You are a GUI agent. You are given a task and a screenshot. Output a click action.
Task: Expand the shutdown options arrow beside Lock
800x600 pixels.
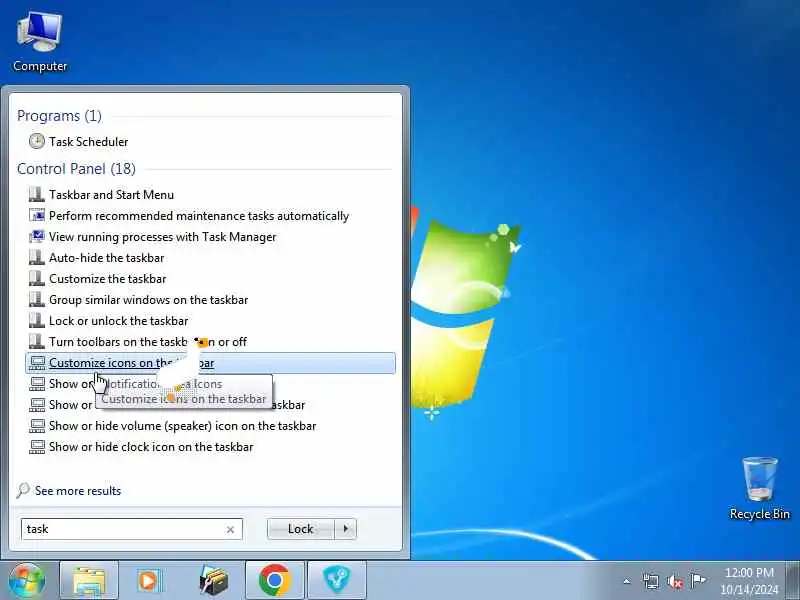click(x=346, y=529)
